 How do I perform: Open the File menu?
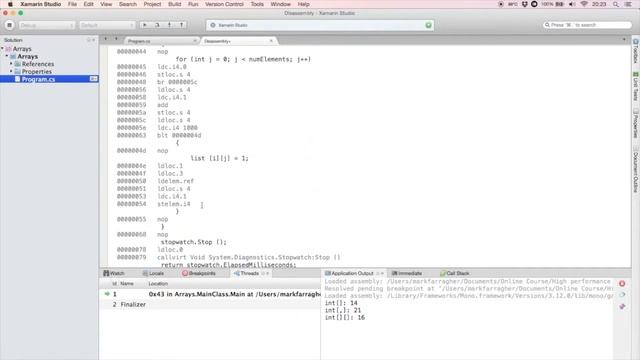(x=72, y=4)
